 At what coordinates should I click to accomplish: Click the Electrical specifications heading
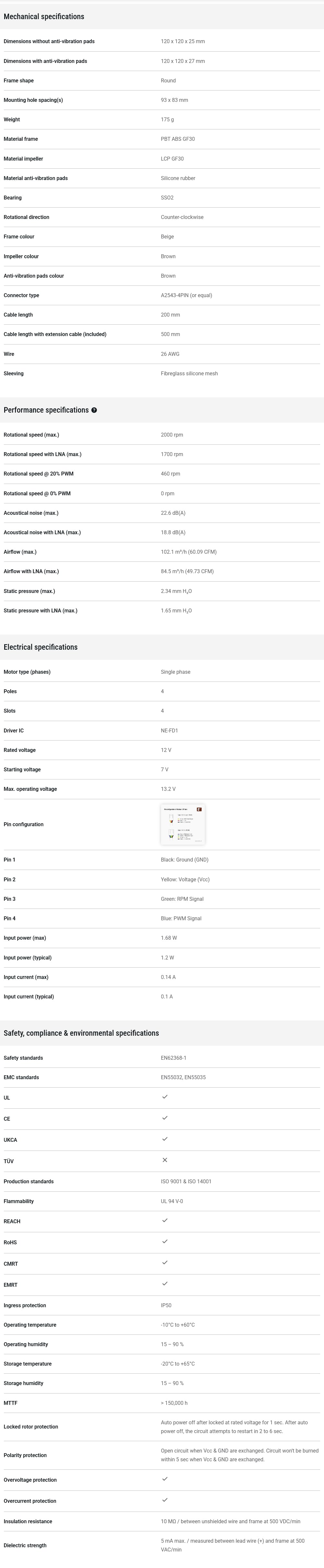(x=41, y=647)
